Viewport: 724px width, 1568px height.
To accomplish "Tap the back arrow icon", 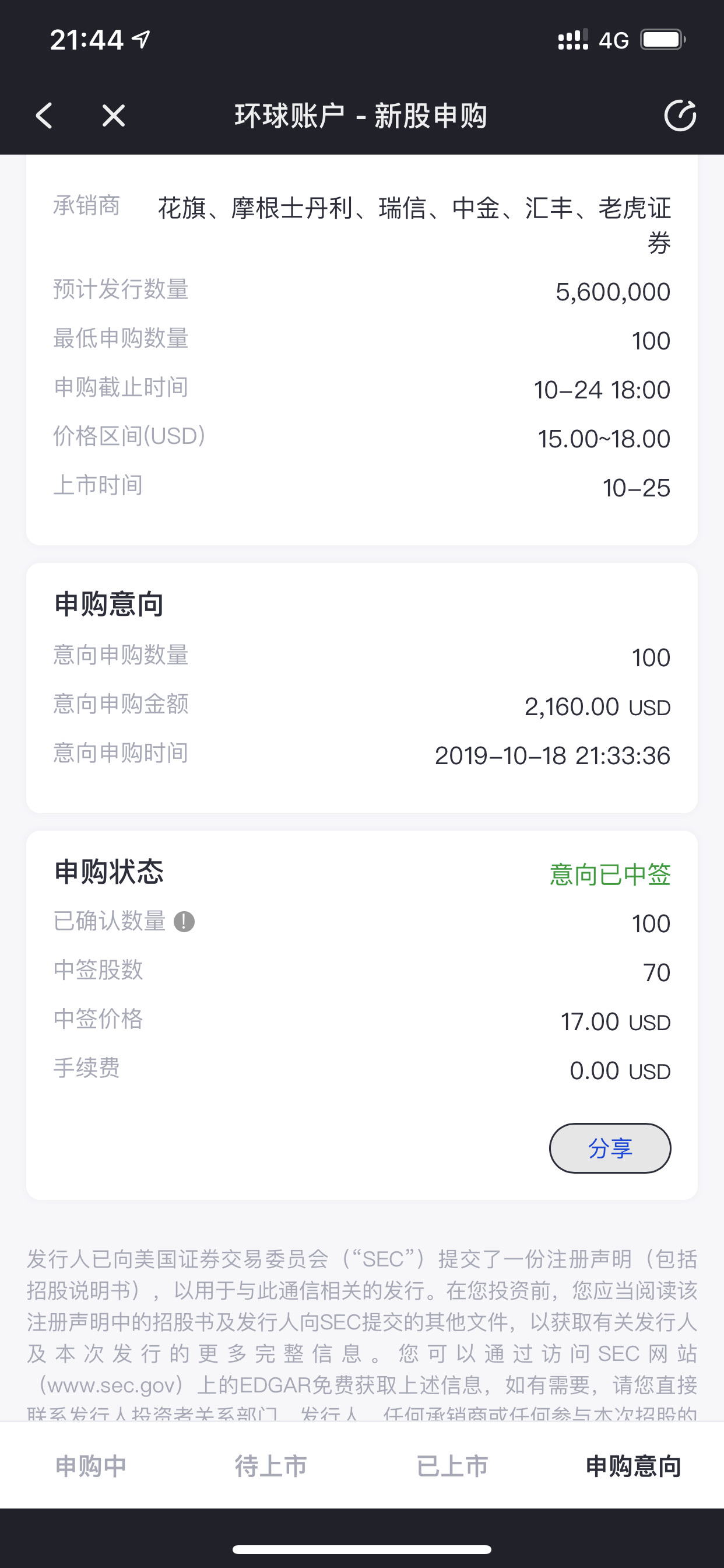I will (44, 115).
